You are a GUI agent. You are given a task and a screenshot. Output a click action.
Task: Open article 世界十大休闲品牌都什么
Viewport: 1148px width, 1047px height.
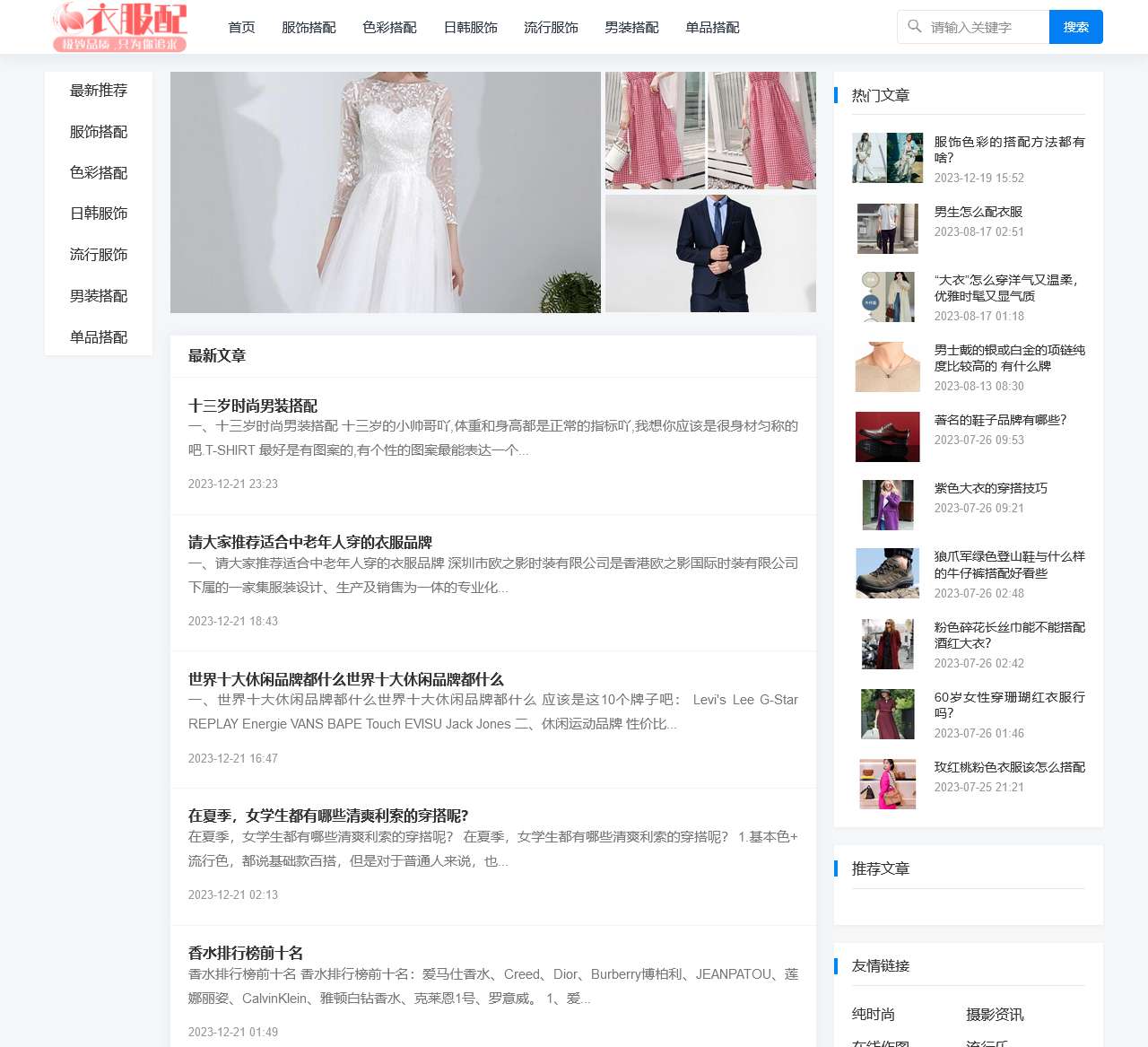click(x=346, y=679)
